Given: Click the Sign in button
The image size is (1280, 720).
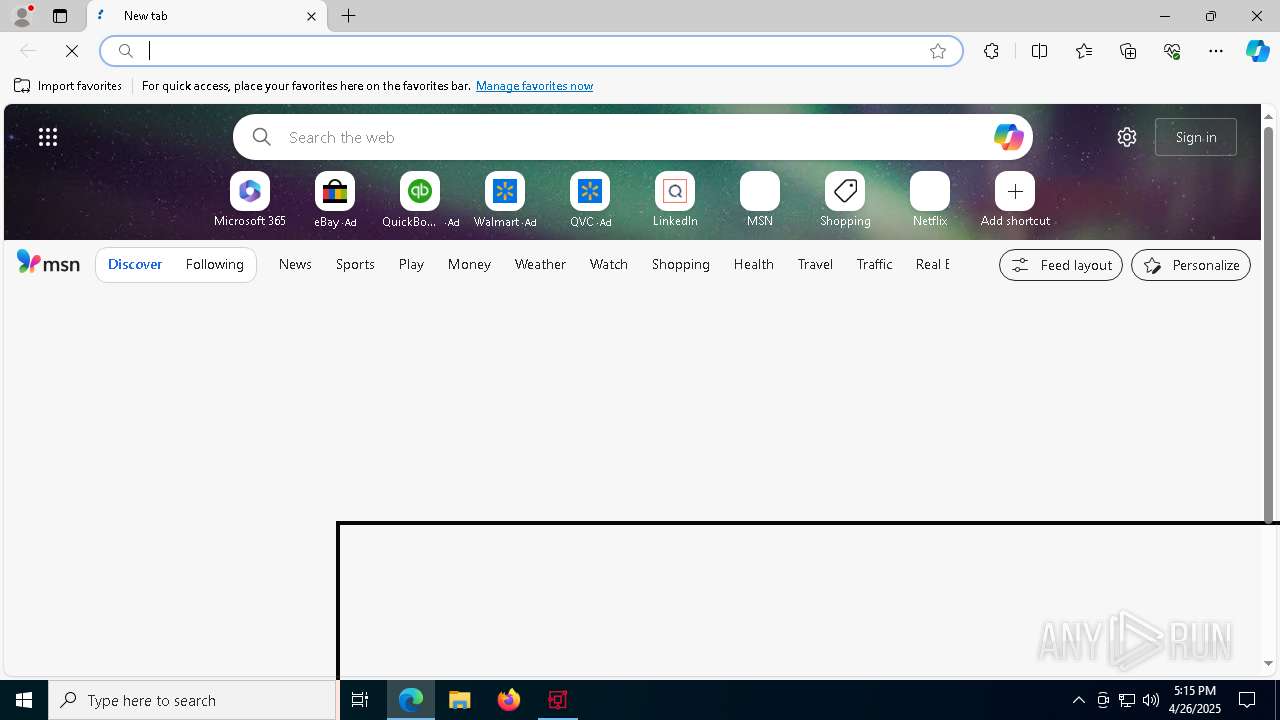Looking at the screenshot, I should pyautogui.click(x=1196, y=137).
